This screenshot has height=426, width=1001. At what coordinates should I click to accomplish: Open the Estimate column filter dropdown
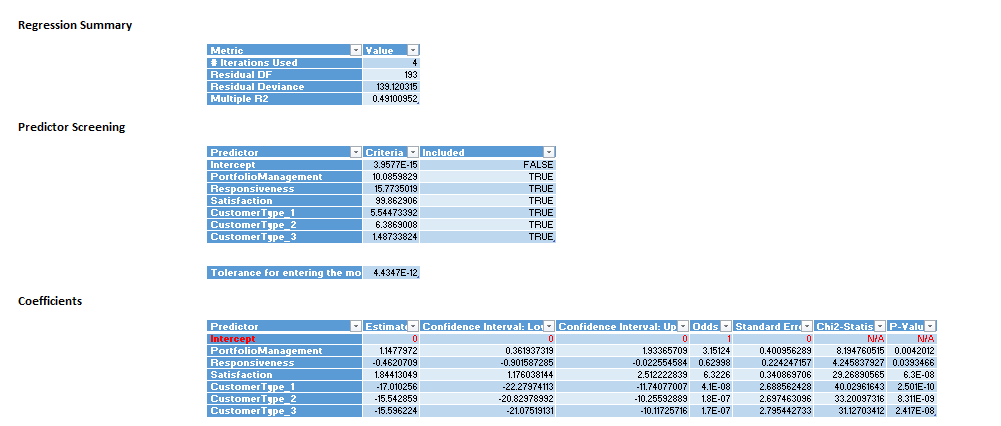coord(413,326)
